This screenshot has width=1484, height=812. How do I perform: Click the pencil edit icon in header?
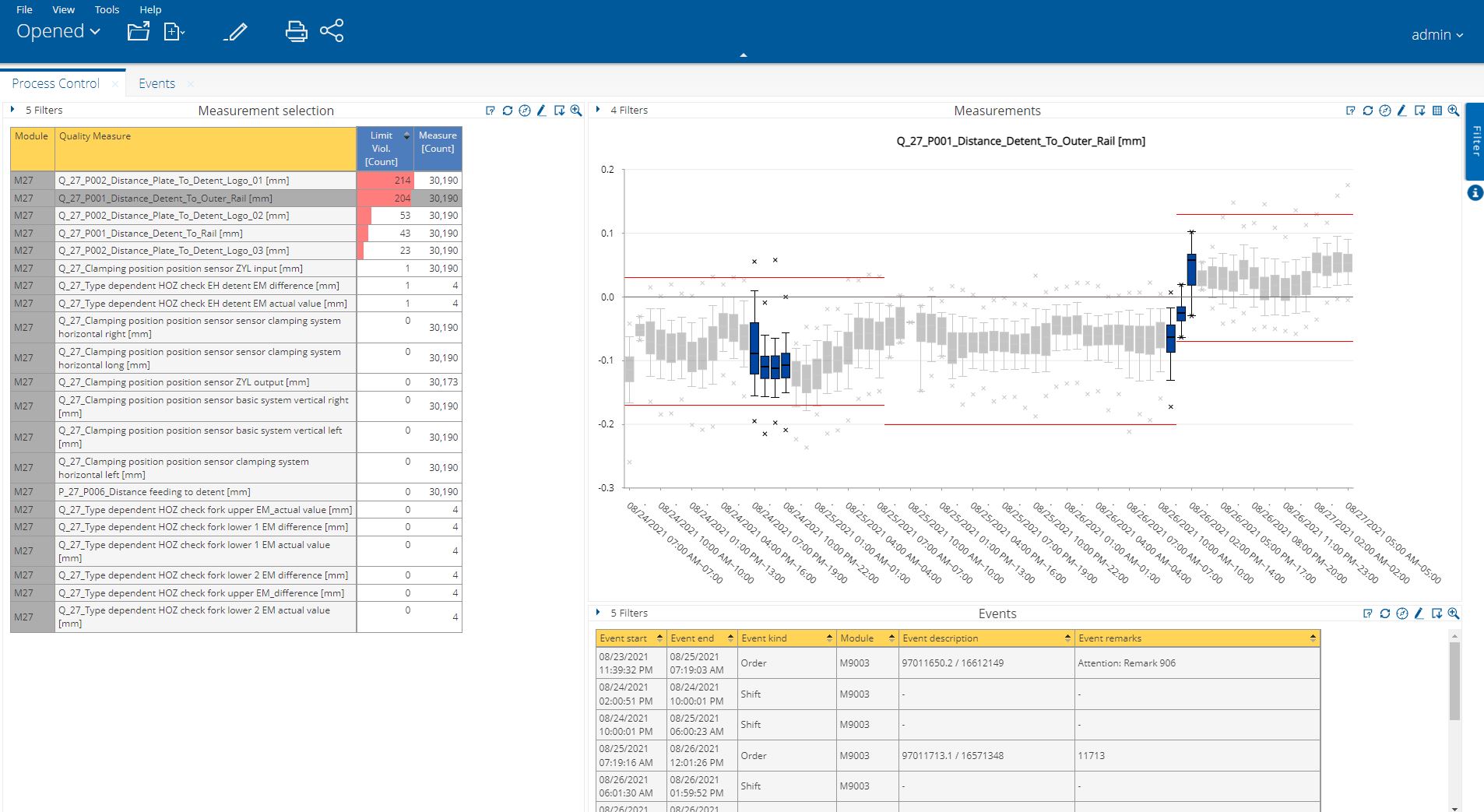(x=235, y=32)
